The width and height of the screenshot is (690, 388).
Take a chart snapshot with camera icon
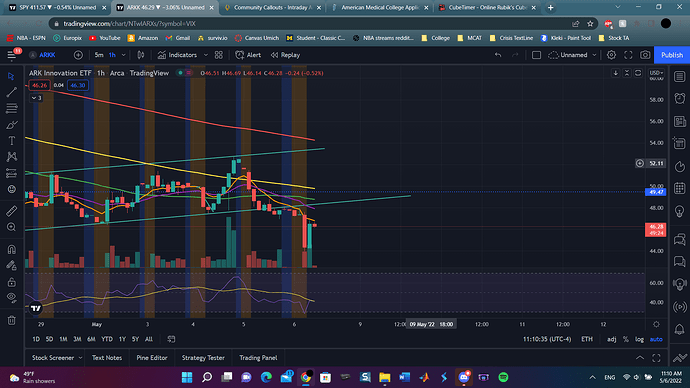coord(645,55)
